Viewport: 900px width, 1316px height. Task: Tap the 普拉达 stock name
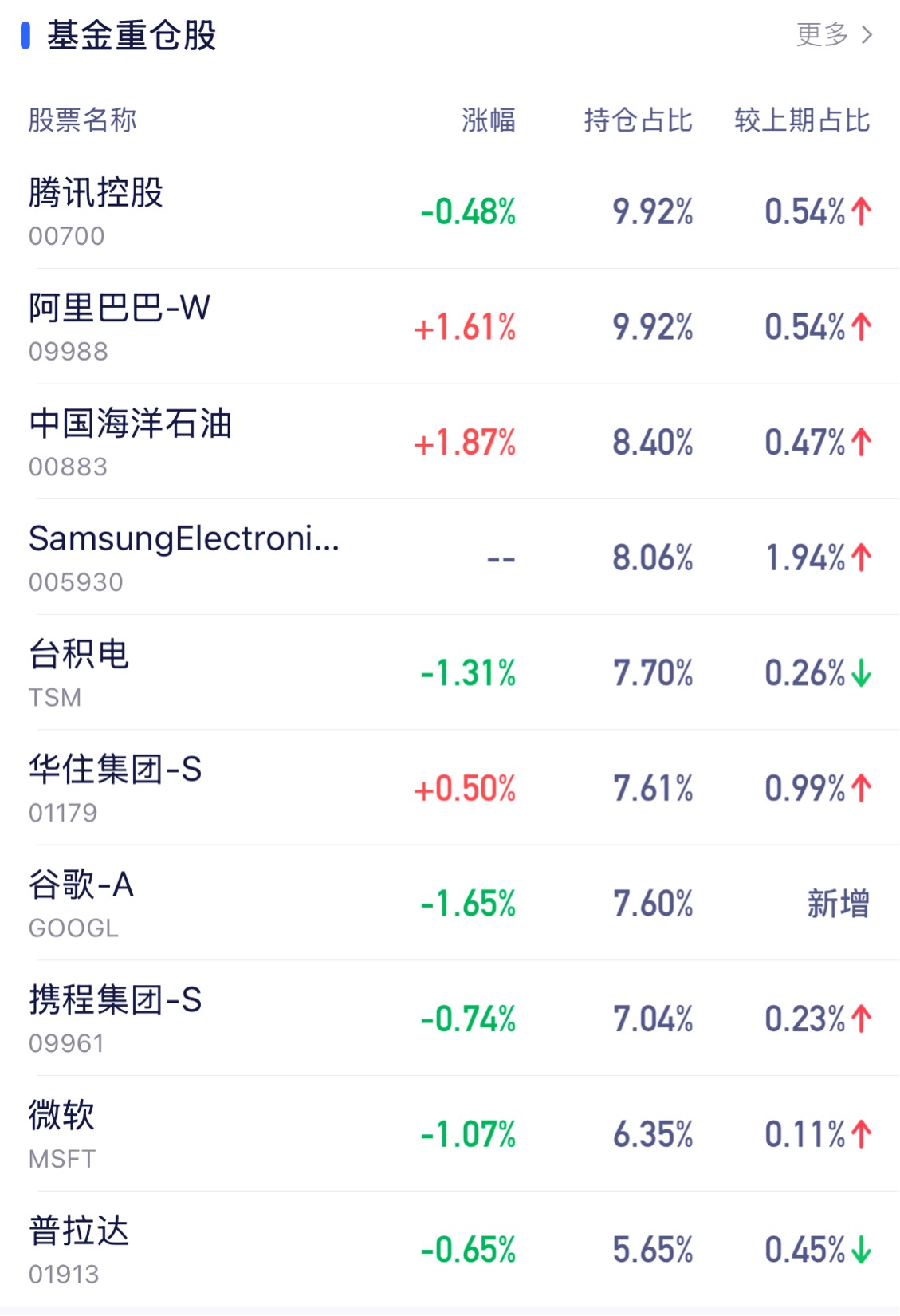click(x=79, y=1231)
